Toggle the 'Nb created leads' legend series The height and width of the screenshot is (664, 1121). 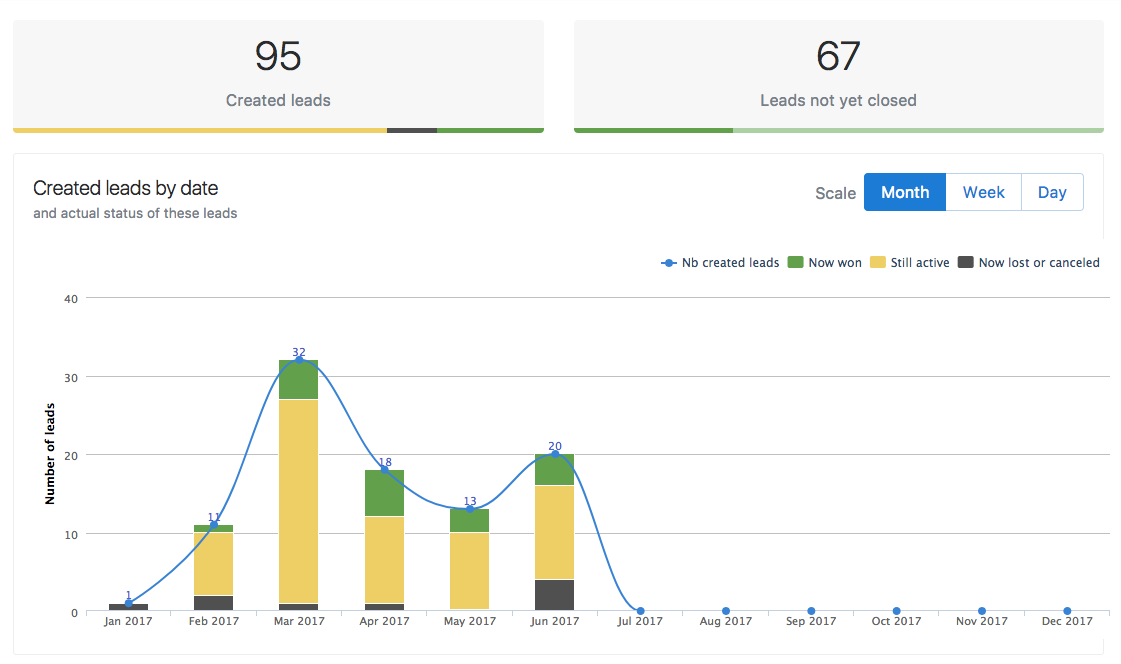[x=721, y=263]
